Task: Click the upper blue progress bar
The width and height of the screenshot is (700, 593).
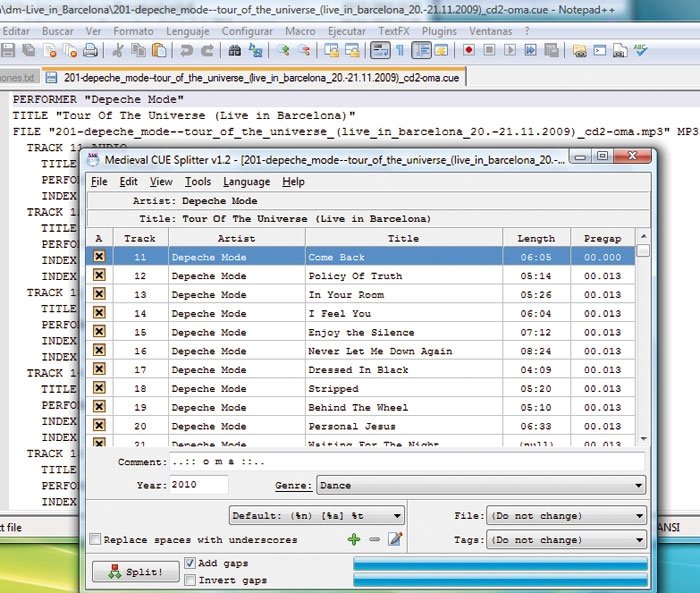Action: (x=500, y=564)
